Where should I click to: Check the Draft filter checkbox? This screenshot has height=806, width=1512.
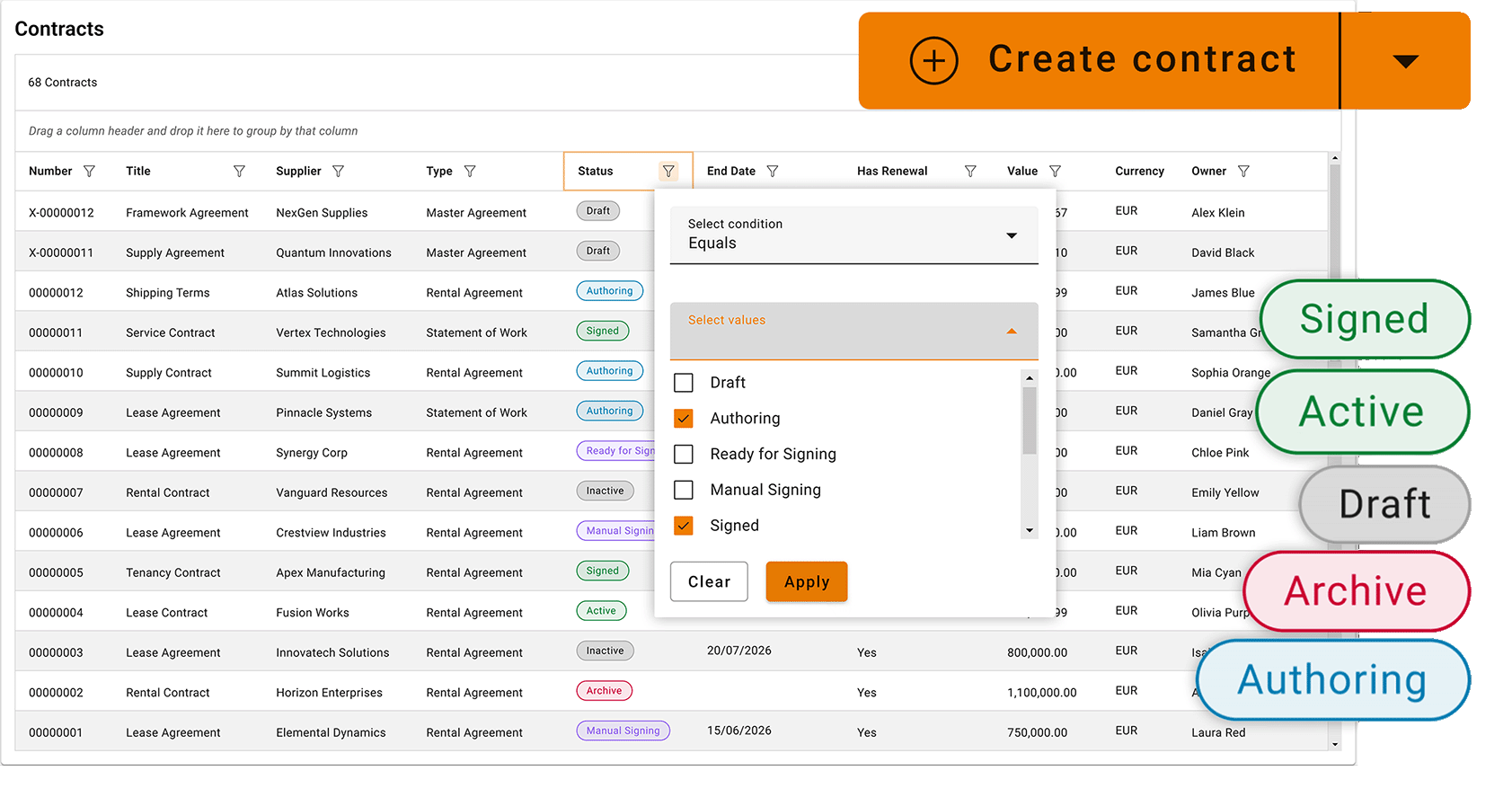(684, 383)
